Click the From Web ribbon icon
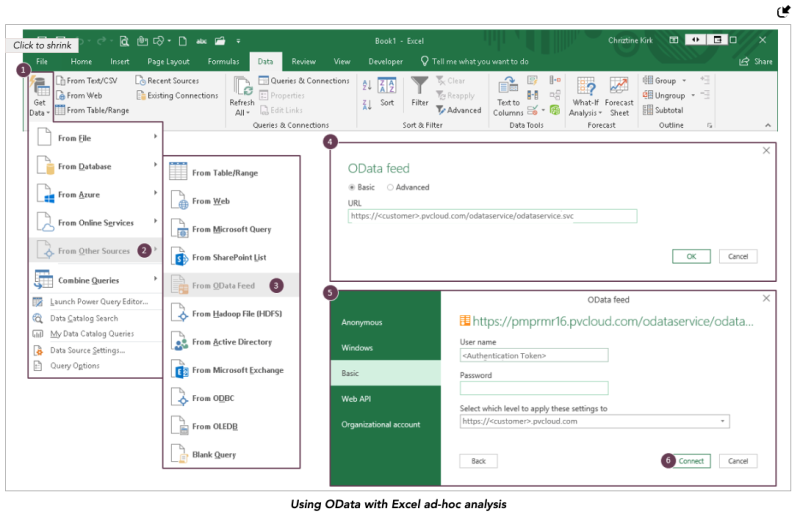The height and width of the screenshot is (514, 800). tap(61, 95)
